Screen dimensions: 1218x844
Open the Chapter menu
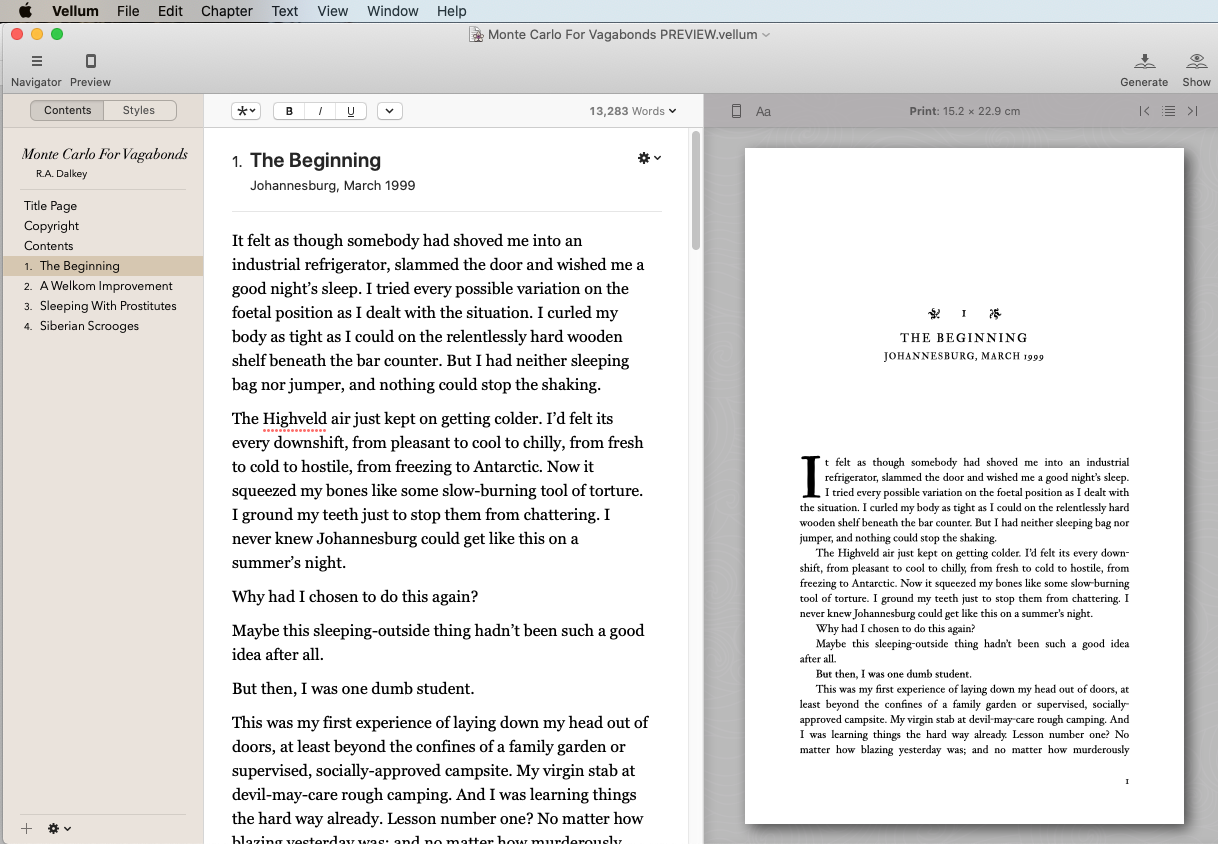(226, 11)
